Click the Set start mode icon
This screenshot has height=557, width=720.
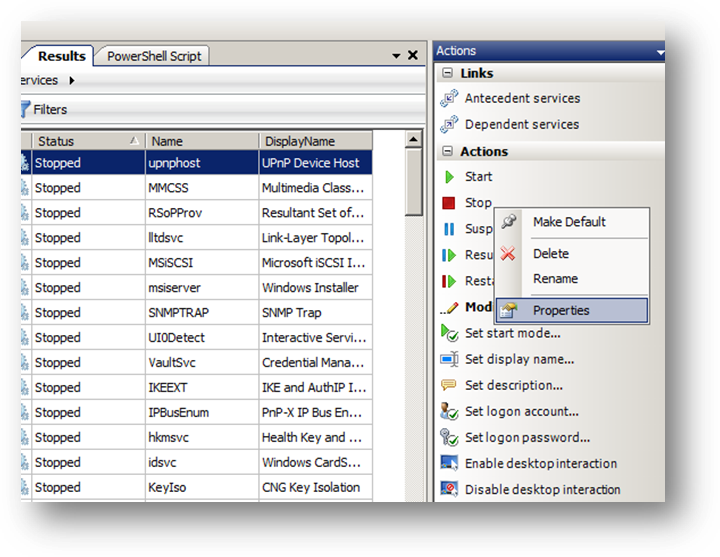click(x=449, y=333)
